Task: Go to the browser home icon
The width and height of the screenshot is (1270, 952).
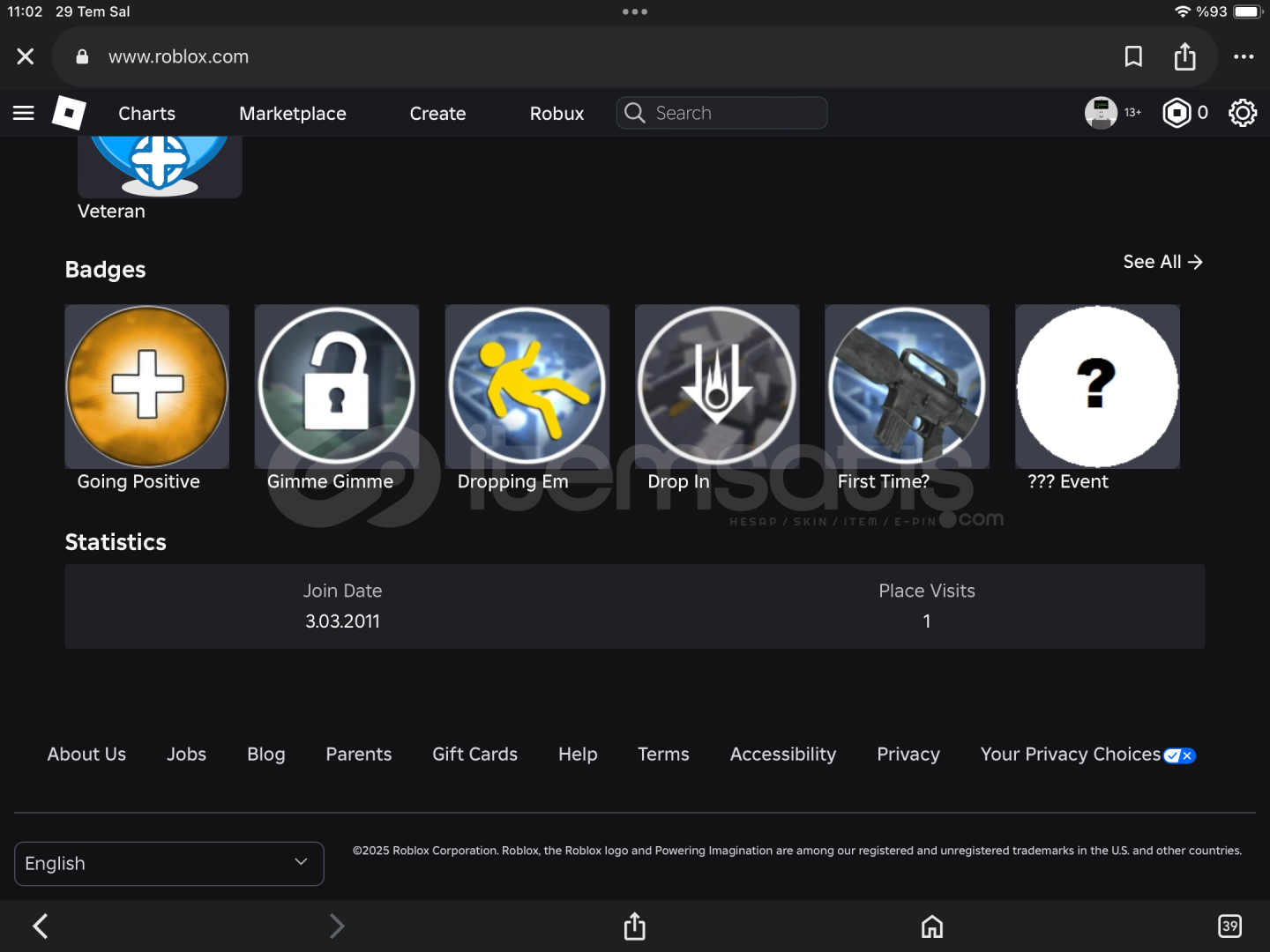Action: (x=932, y=926)
